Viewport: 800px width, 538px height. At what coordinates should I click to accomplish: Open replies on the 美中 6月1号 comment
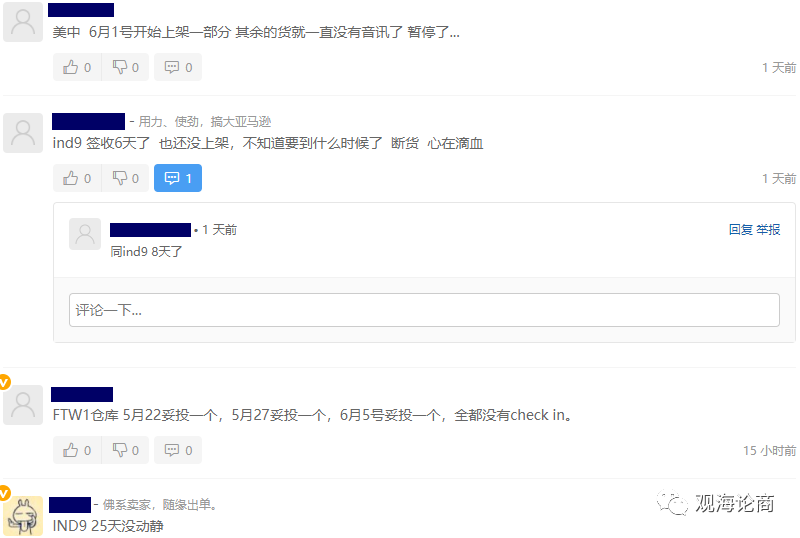pyautogui.click(x=178, y=67)
